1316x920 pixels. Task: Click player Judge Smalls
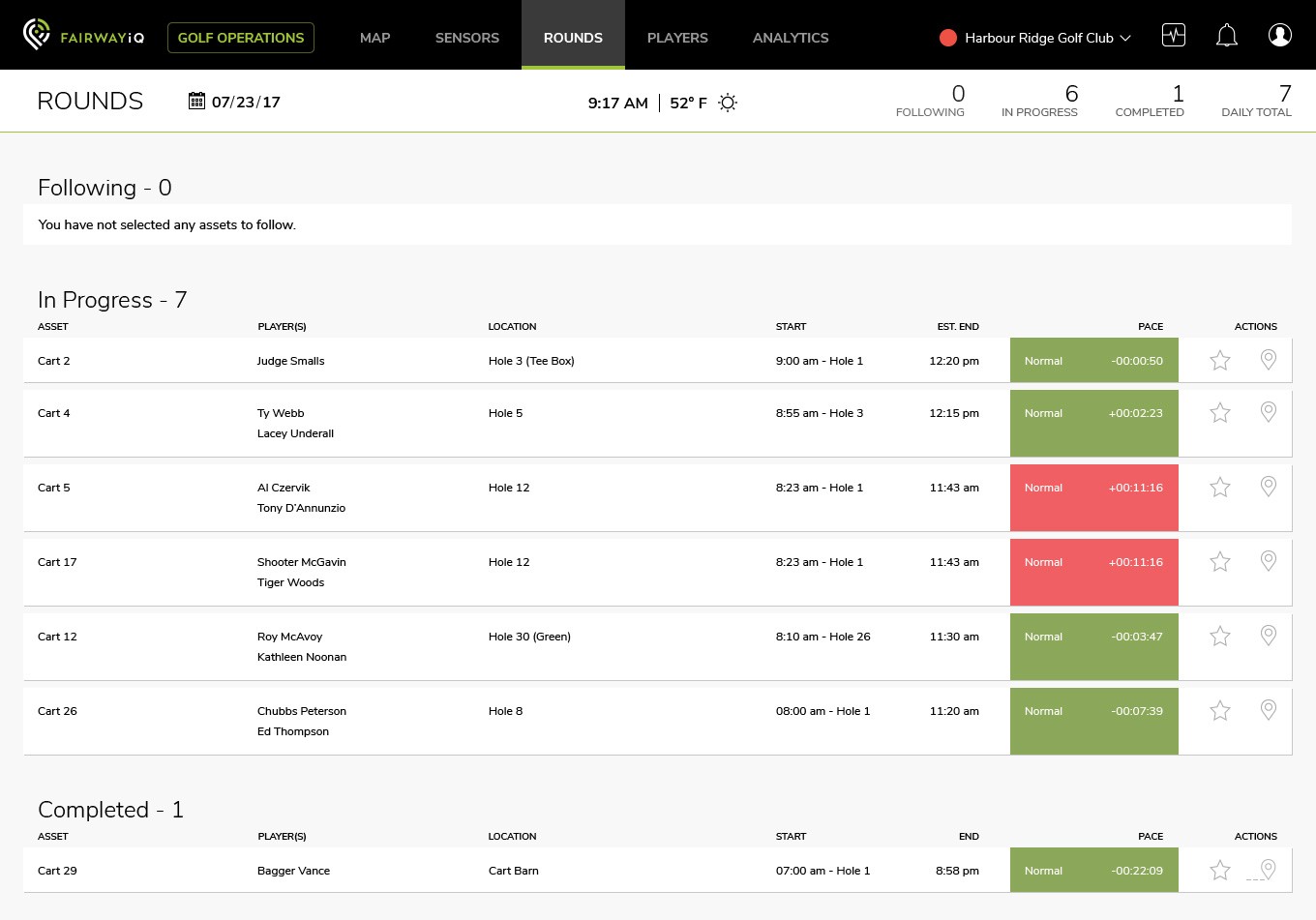point(290,361)
